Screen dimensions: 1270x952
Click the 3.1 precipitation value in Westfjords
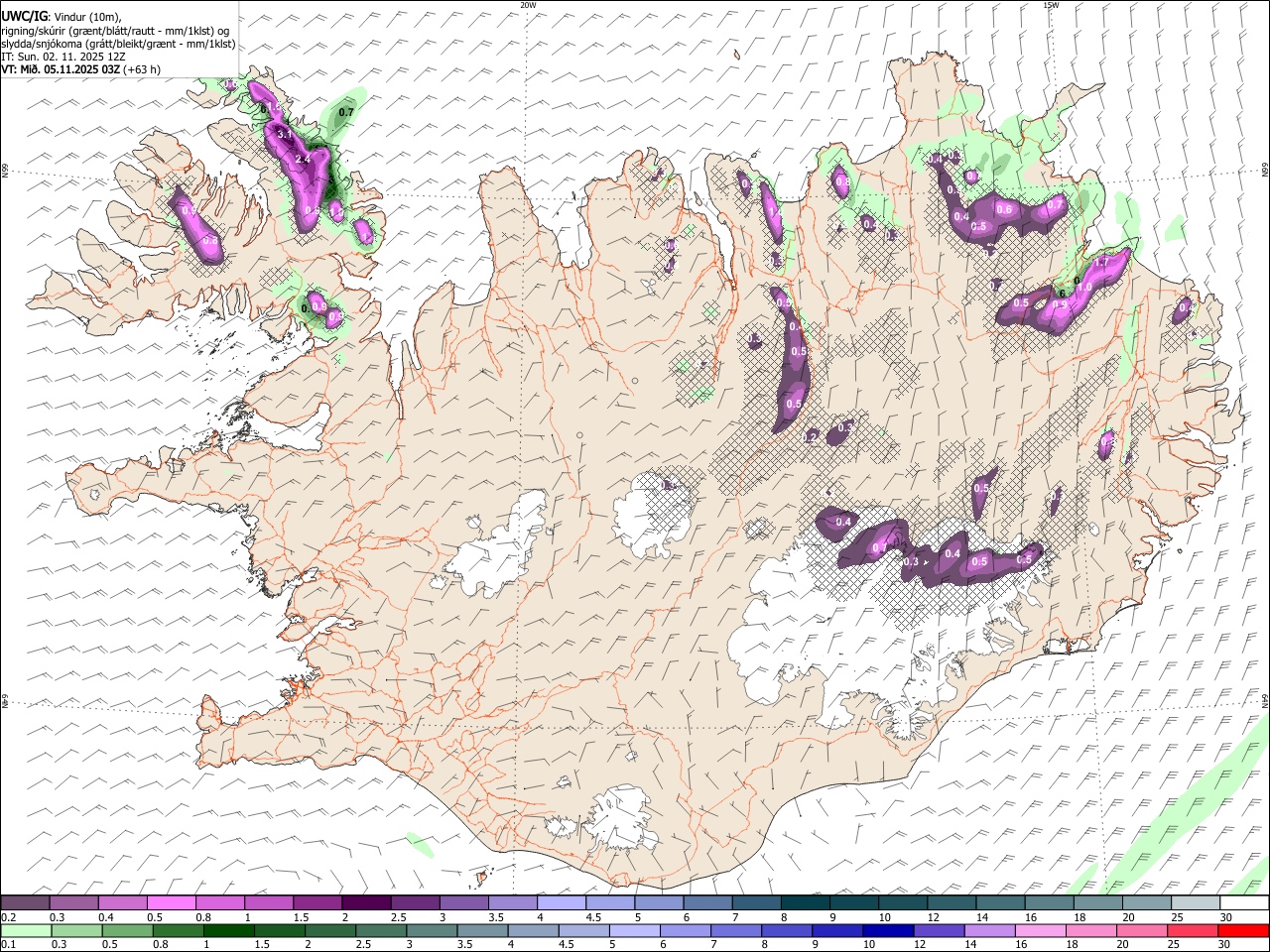(x=283, y=134)
